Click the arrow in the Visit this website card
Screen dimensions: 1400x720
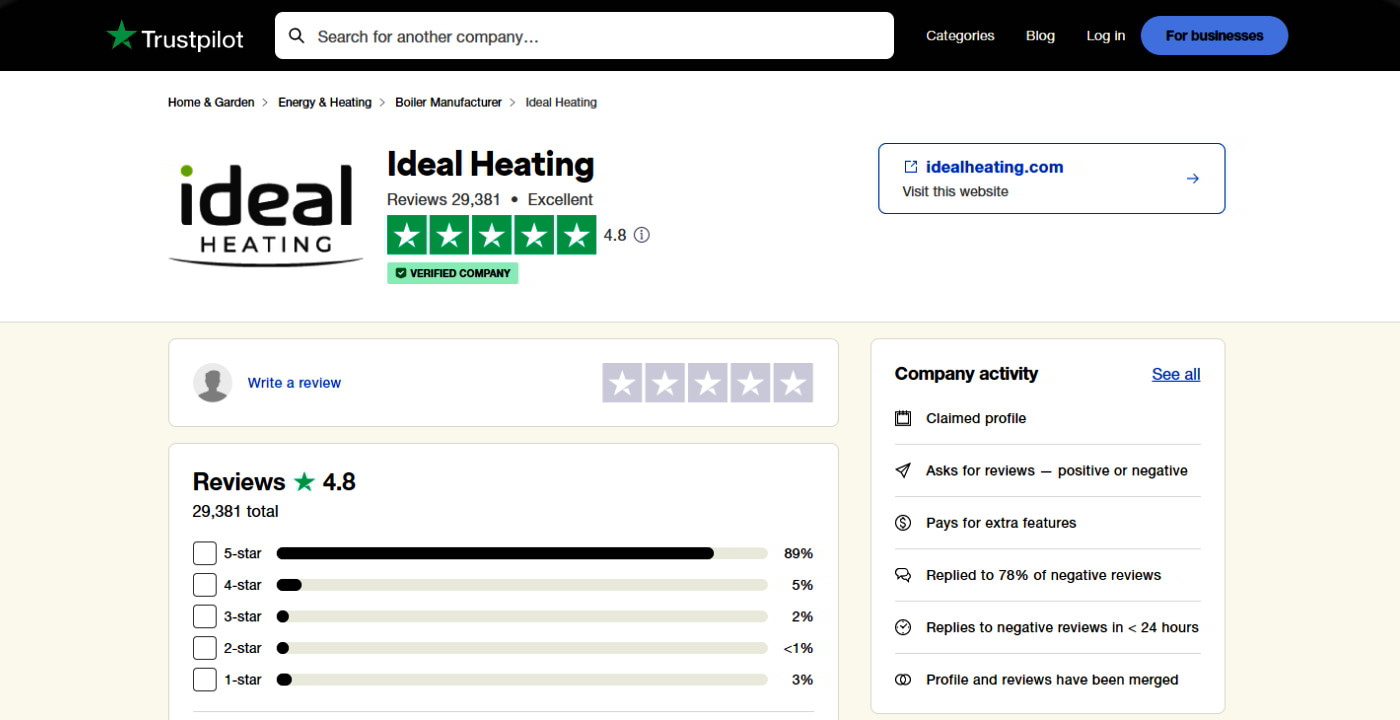[1192, 179]
